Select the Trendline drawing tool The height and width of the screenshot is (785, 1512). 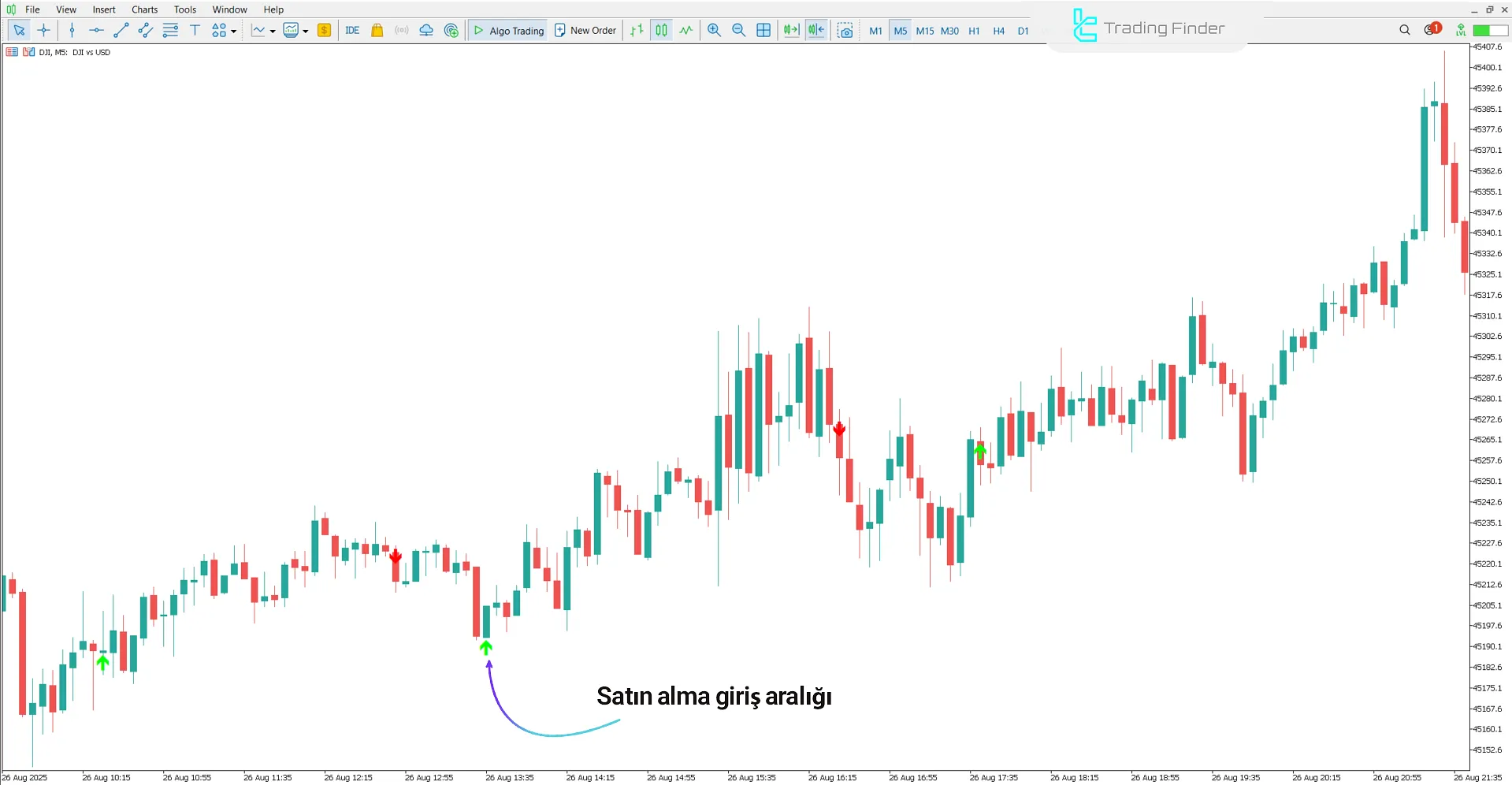click(121, 30)
